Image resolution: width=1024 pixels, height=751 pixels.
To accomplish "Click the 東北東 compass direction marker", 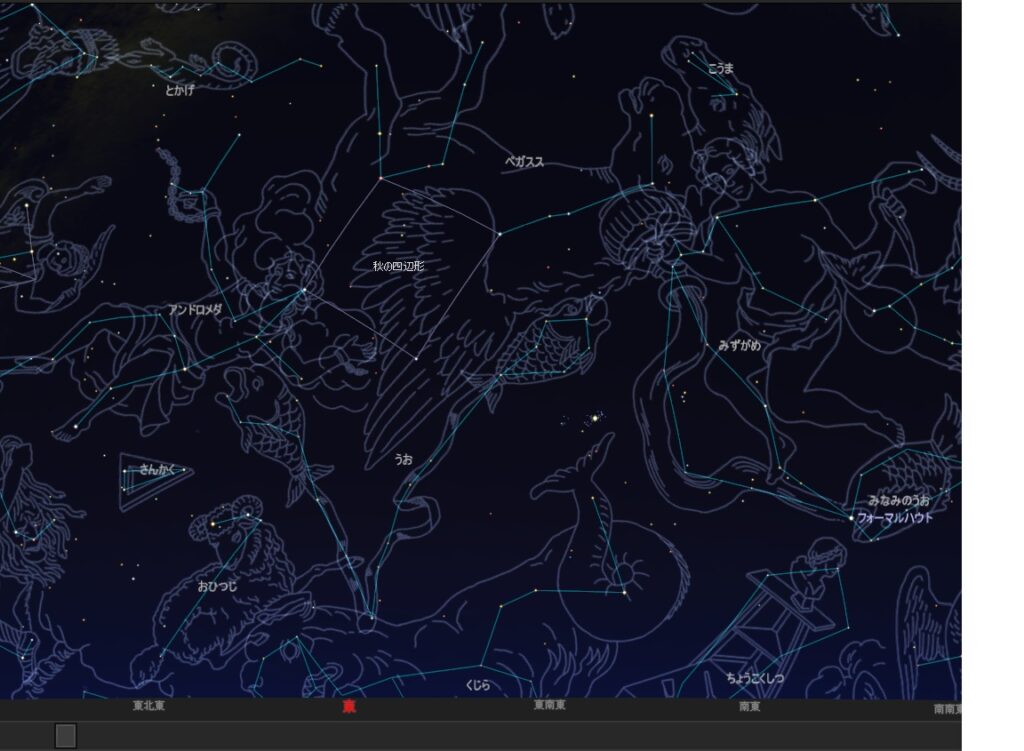I will point(149,706).
